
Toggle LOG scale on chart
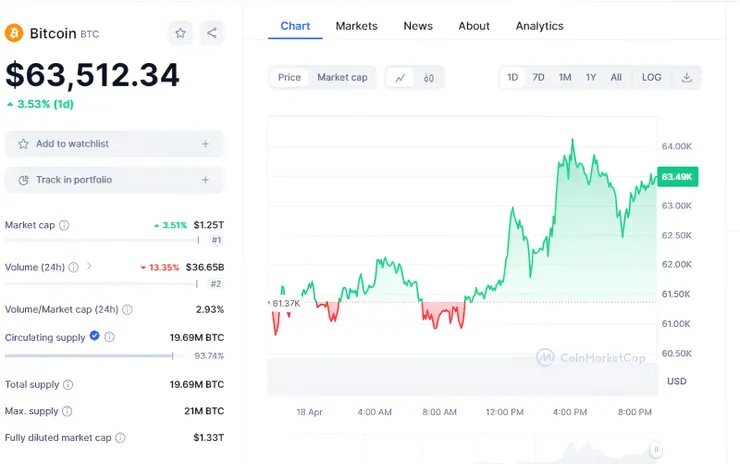651,77
